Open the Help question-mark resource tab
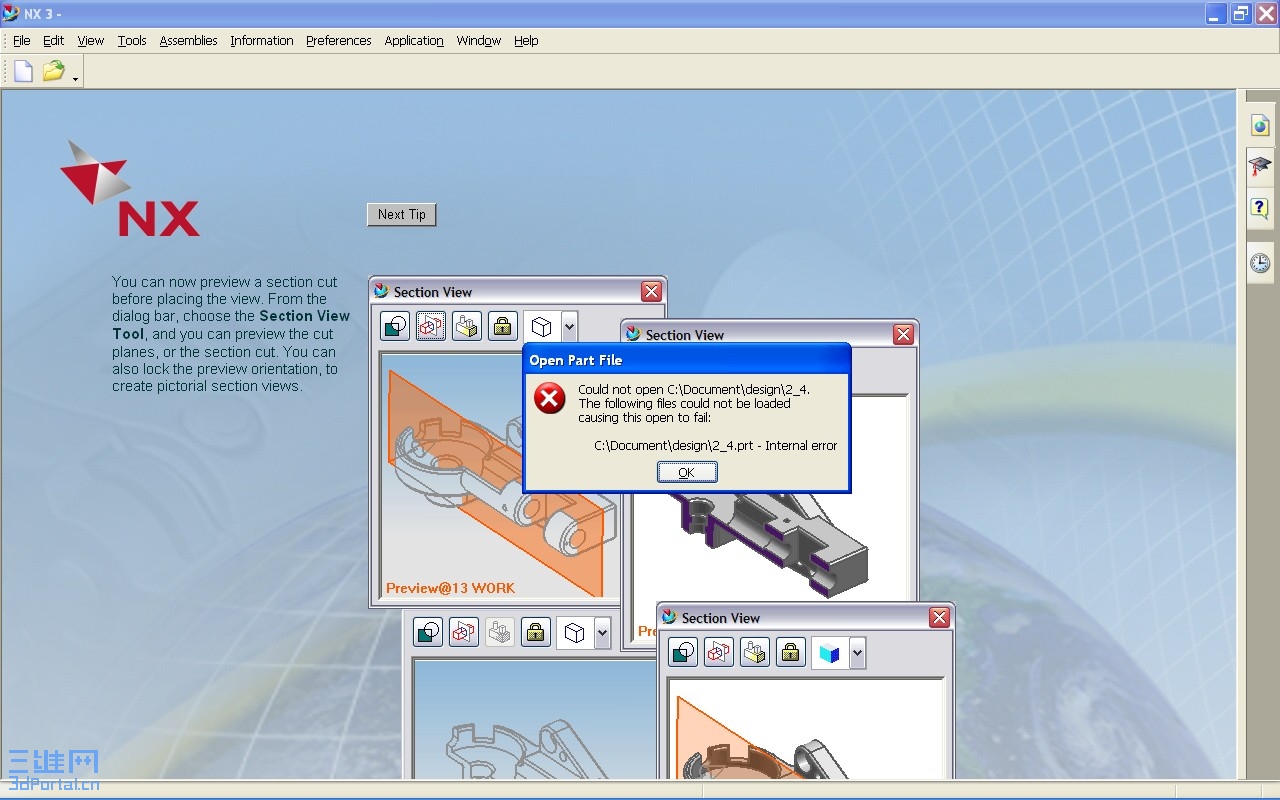The height and width of the screenshot is (800, 1280). (x=1260, y=208)
